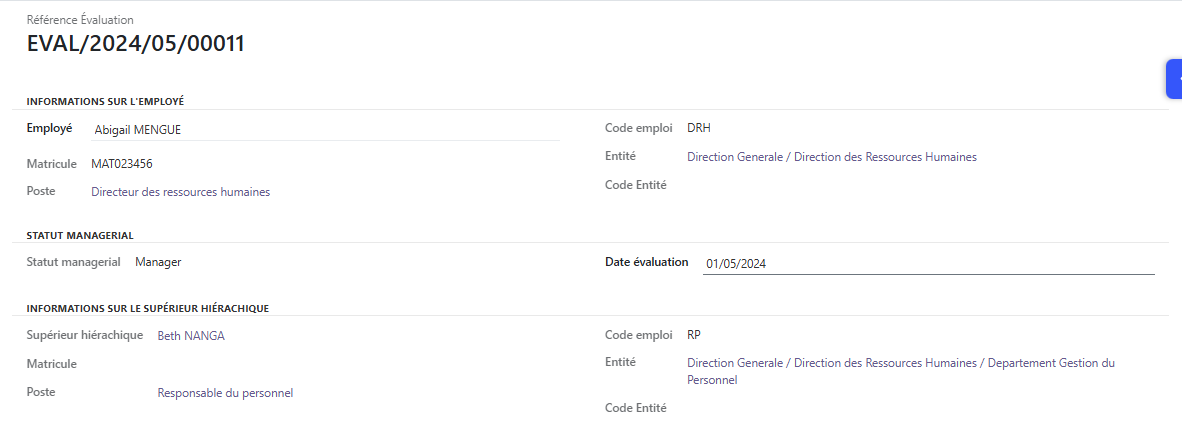Click the Supérieur hiérachique field label
Image resolution: width=1182 pixels, height=426 pixels.
(x=84, y=335)
